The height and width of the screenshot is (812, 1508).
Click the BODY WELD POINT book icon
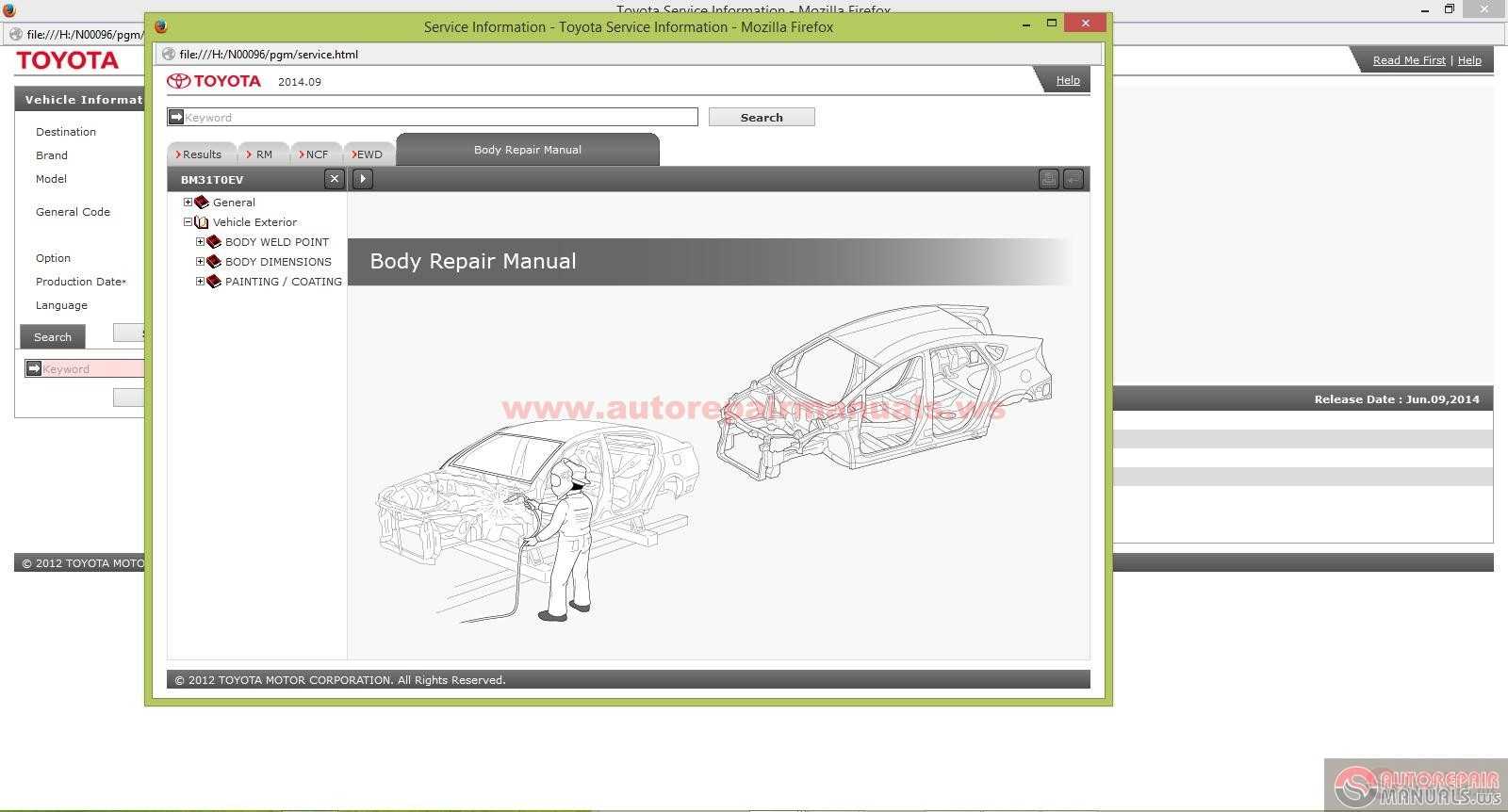[214, 242]
